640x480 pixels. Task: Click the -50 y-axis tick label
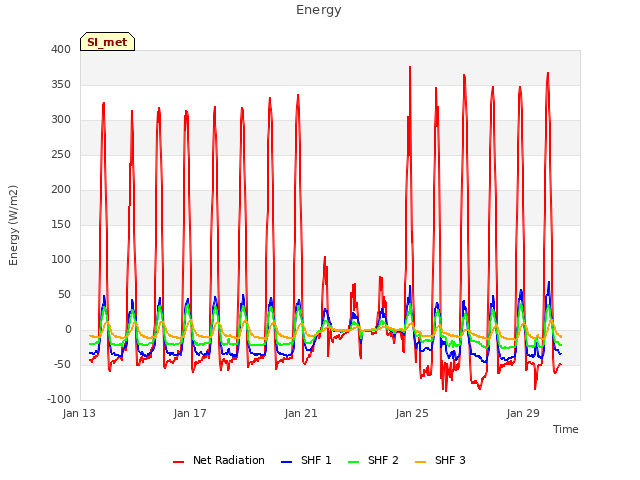(x=62, y=364)
